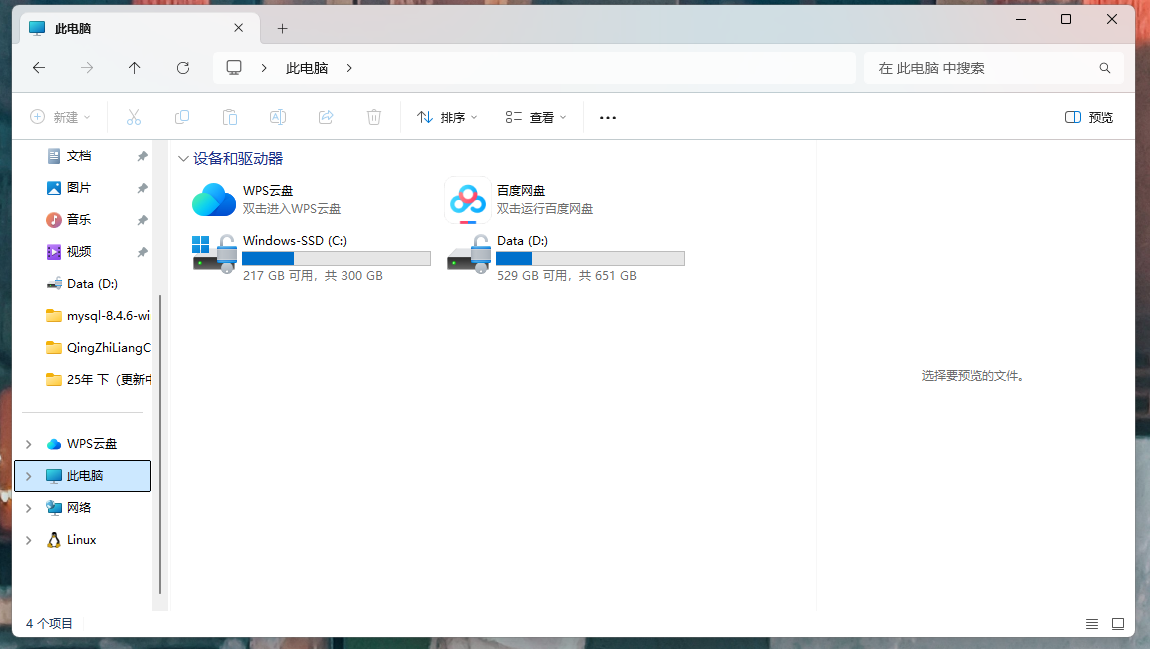1150x649 pixels.
Task: Click the back navigation arrow
Action: click(39, 68)
